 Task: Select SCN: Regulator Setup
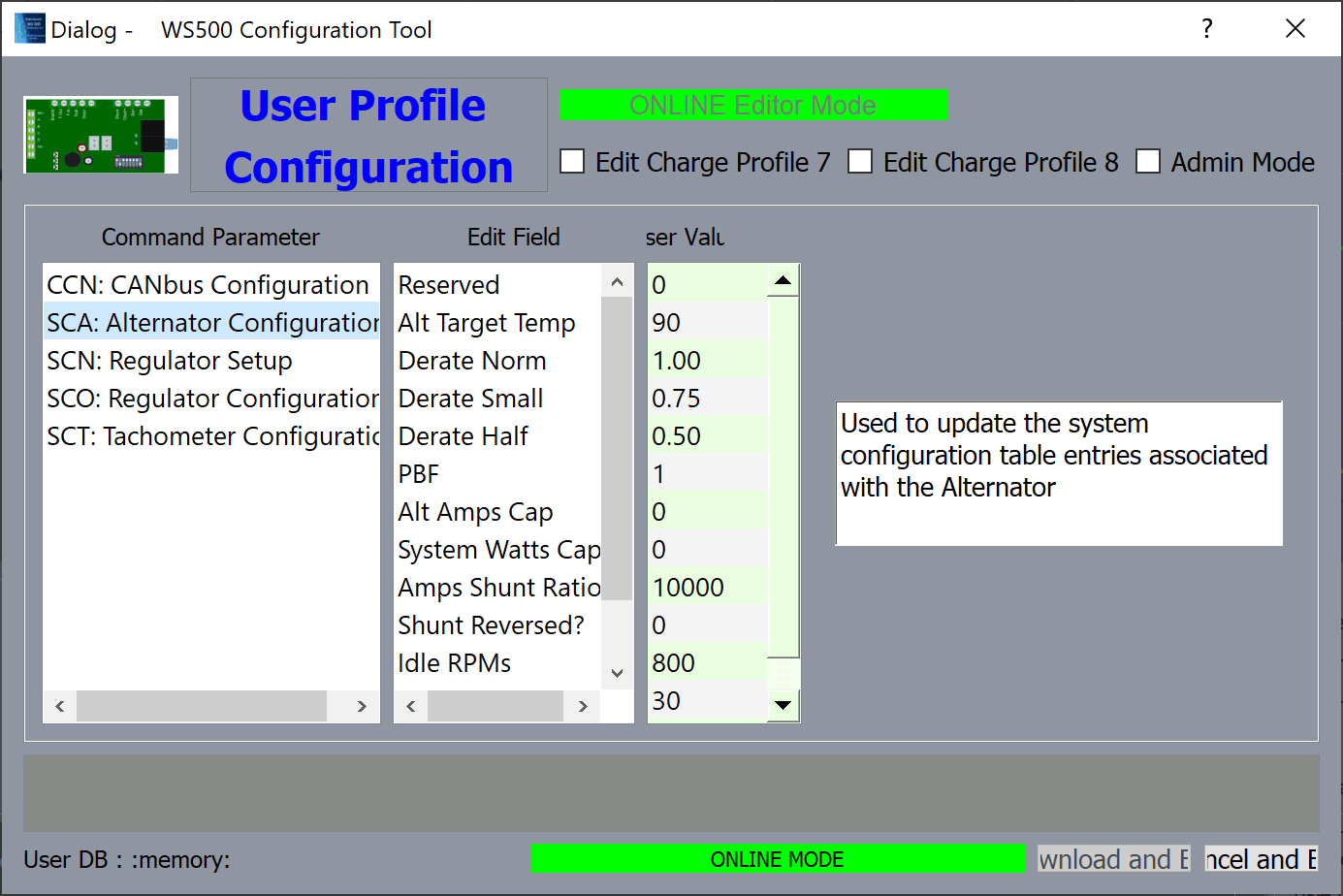pos(211,360)
